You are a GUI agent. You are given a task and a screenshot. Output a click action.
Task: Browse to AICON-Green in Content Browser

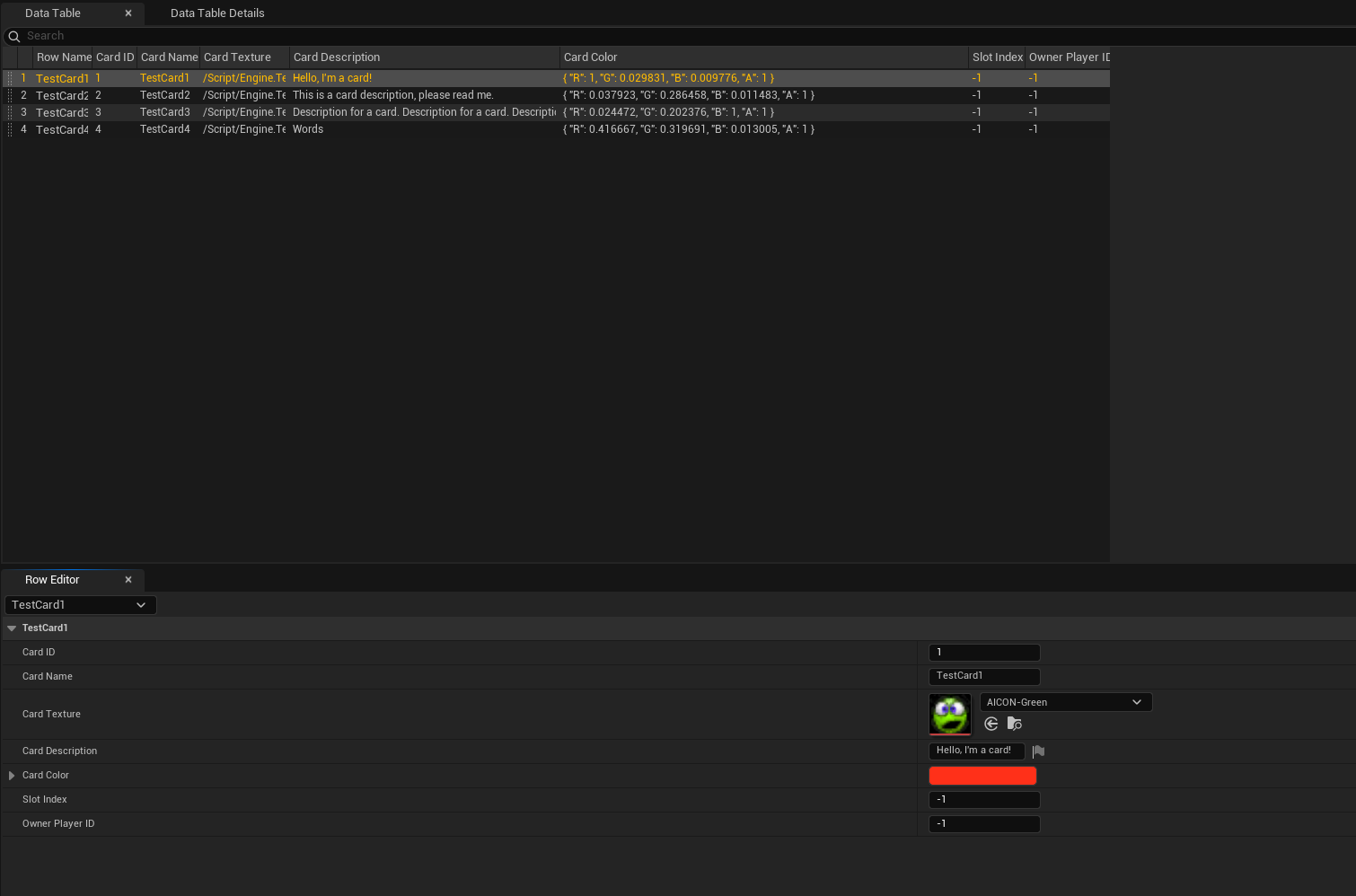(1015, 724)
